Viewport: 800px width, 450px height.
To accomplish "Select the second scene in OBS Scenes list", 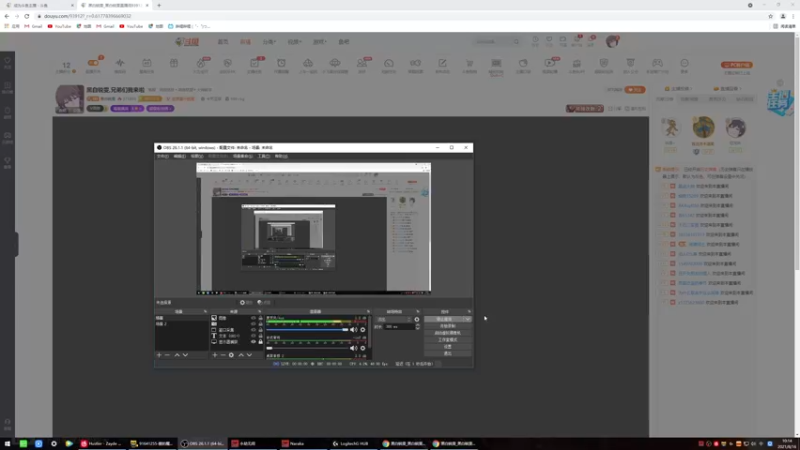I will pyautogui.click(x=181, y=324).
